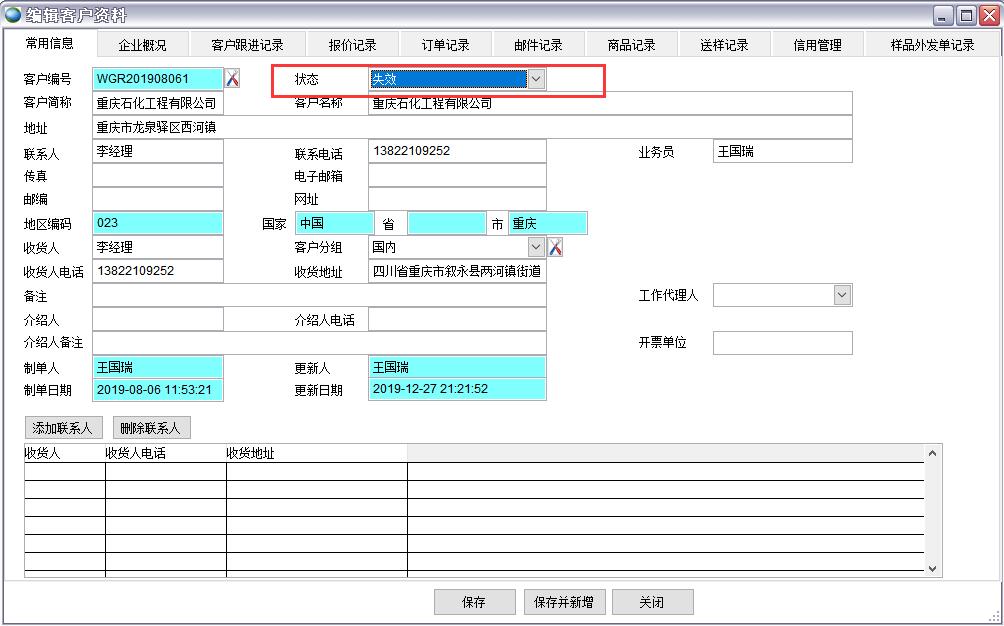Click the tool icon beside 客户编号 field

(232, 79)
